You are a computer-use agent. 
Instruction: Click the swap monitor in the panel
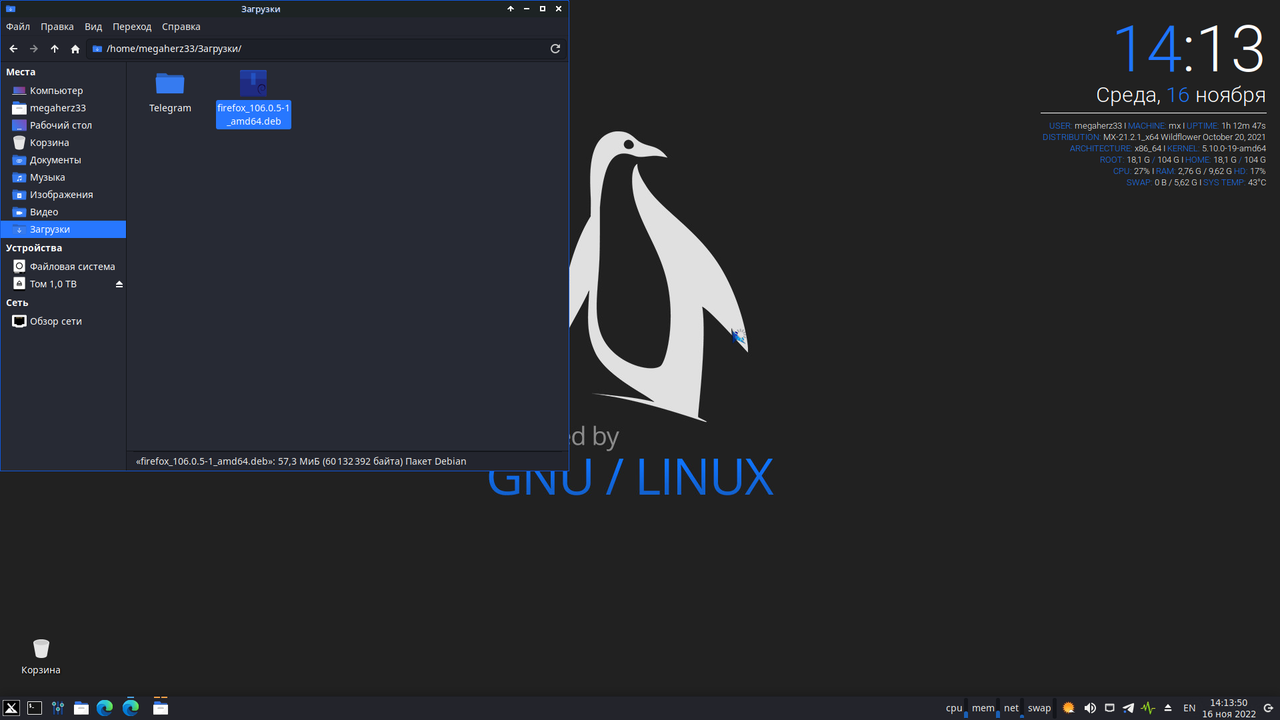(1041, 708)
